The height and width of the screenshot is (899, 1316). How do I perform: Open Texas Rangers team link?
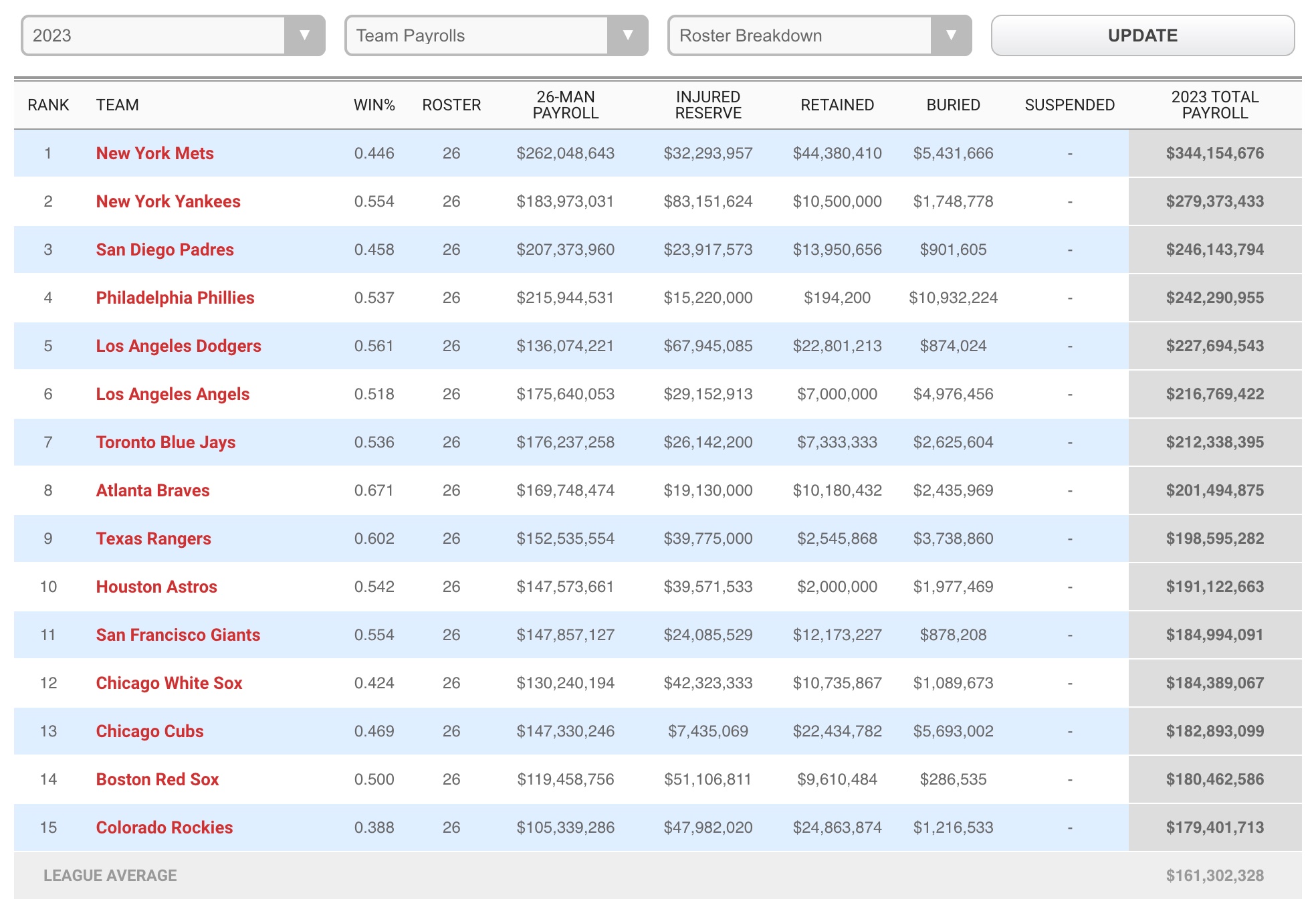[154, 538]
